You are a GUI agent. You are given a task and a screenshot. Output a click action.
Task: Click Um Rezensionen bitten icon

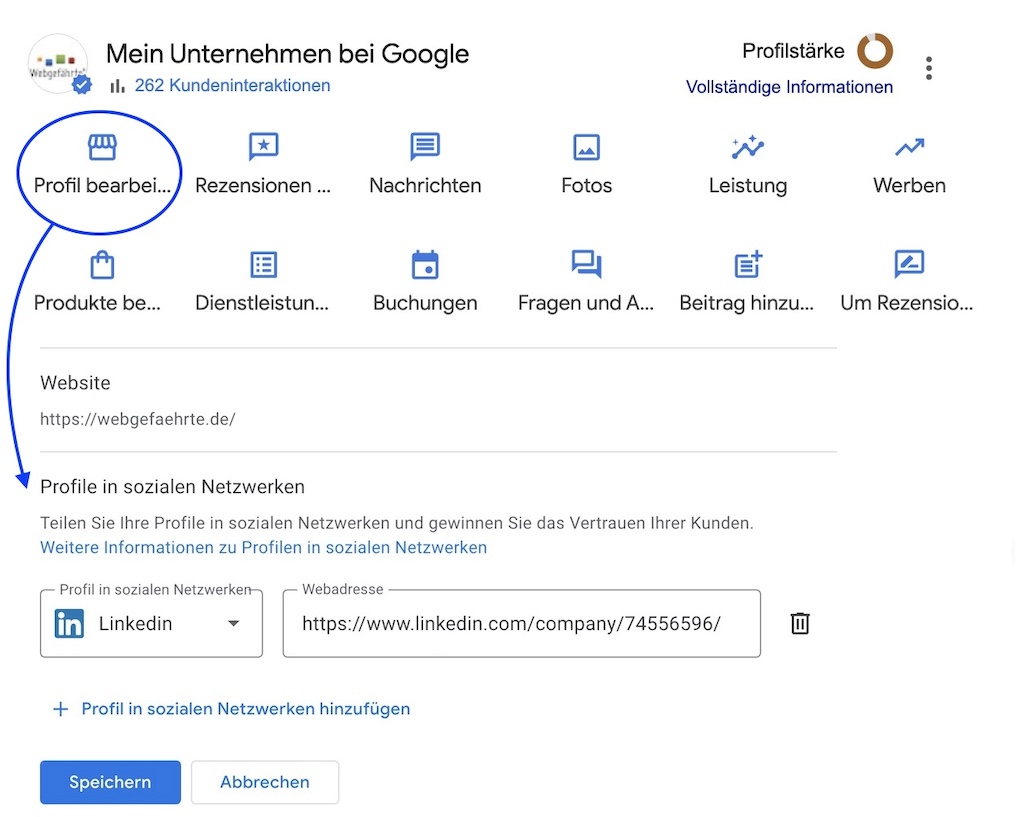pyautogui.click(x=909, y=264)
